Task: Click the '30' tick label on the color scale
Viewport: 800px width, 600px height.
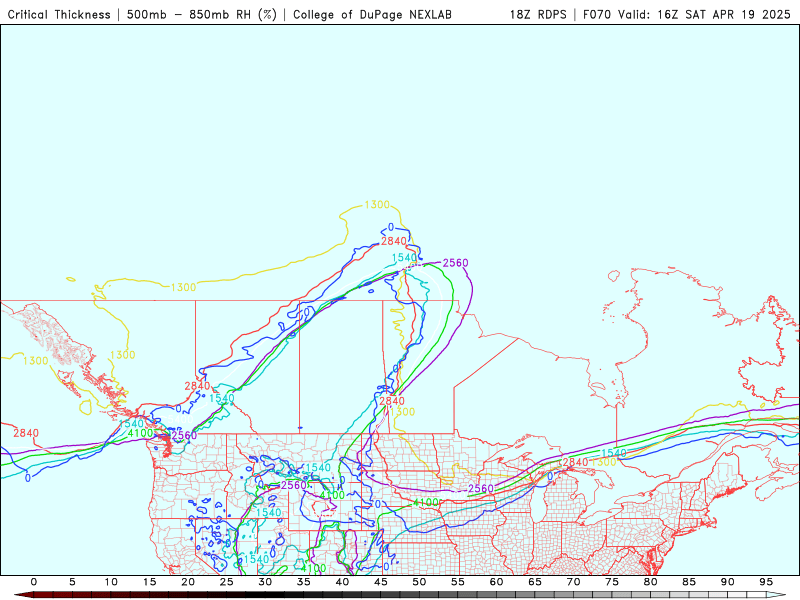Action: pos(265,582)
